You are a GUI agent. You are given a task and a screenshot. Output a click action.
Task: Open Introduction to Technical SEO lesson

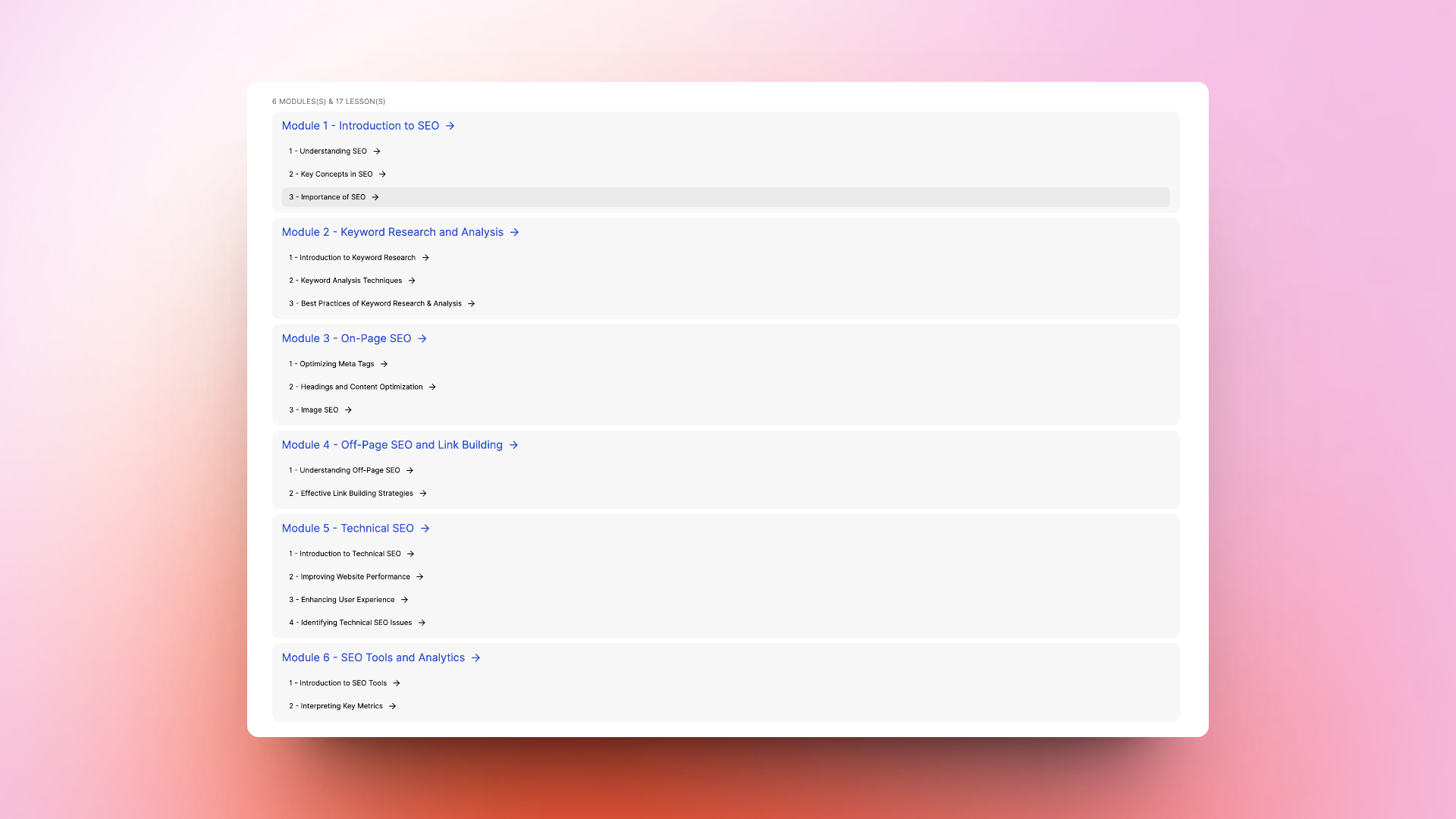[x=344, y=554]
